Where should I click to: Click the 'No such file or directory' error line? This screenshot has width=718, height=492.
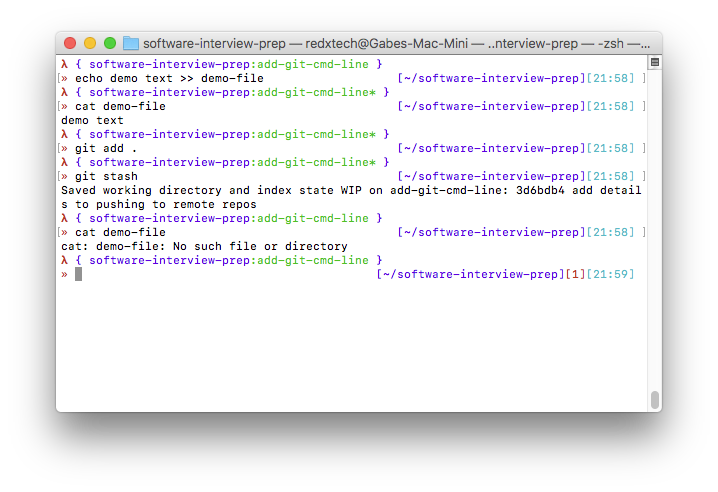(x=204, y=246)
